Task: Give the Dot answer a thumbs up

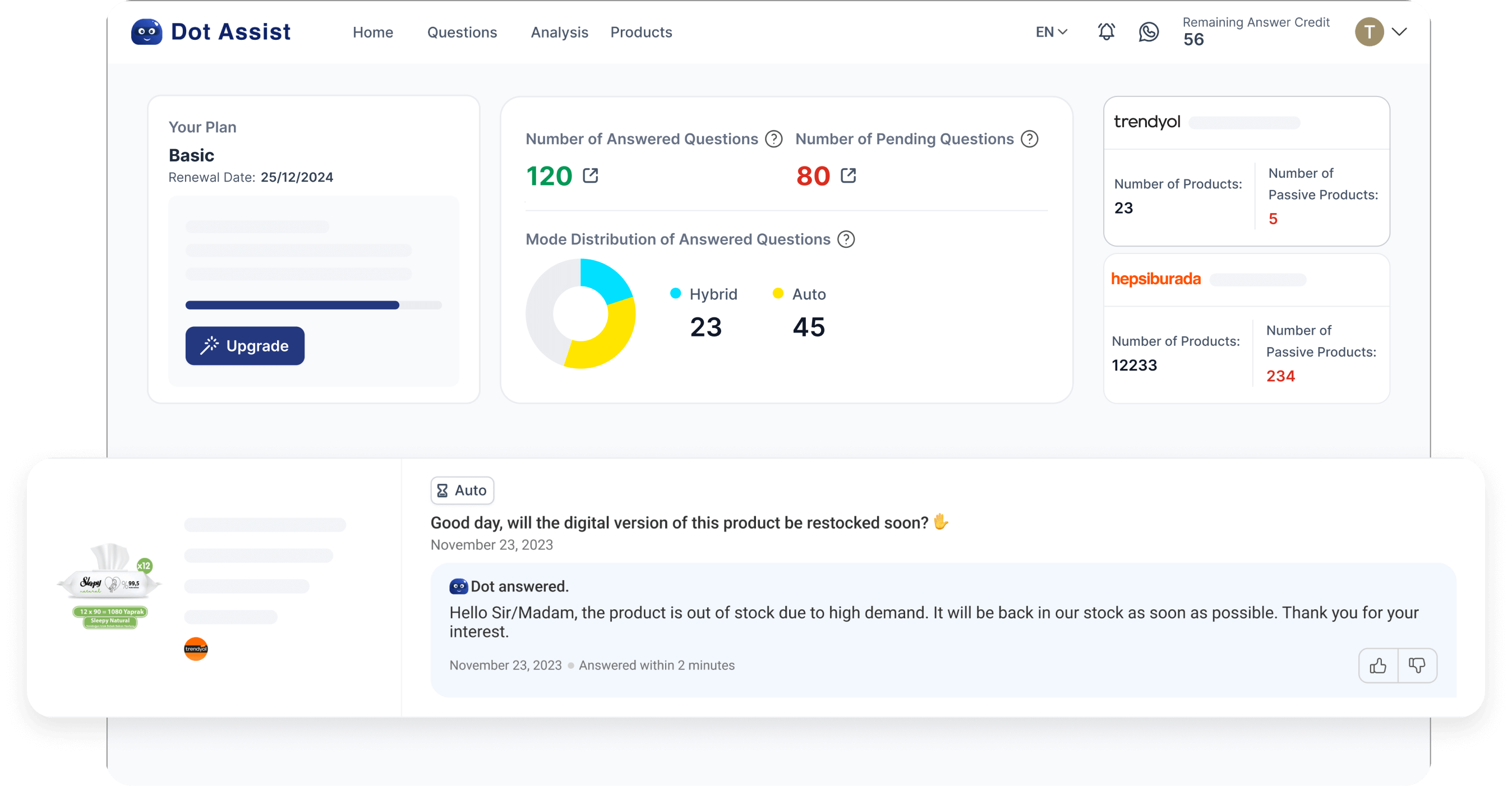Action: coord(1378,665)
